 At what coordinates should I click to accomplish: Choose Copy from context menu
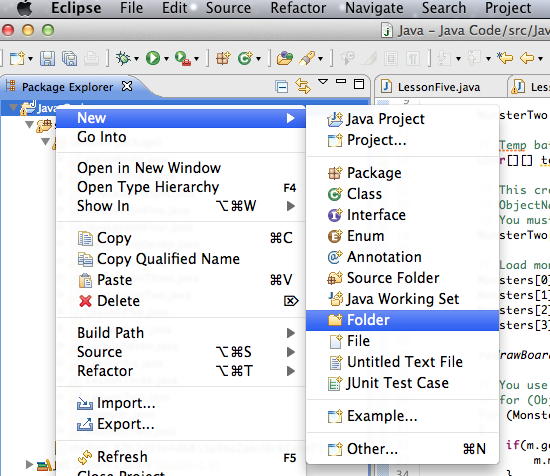click(181, 238)
